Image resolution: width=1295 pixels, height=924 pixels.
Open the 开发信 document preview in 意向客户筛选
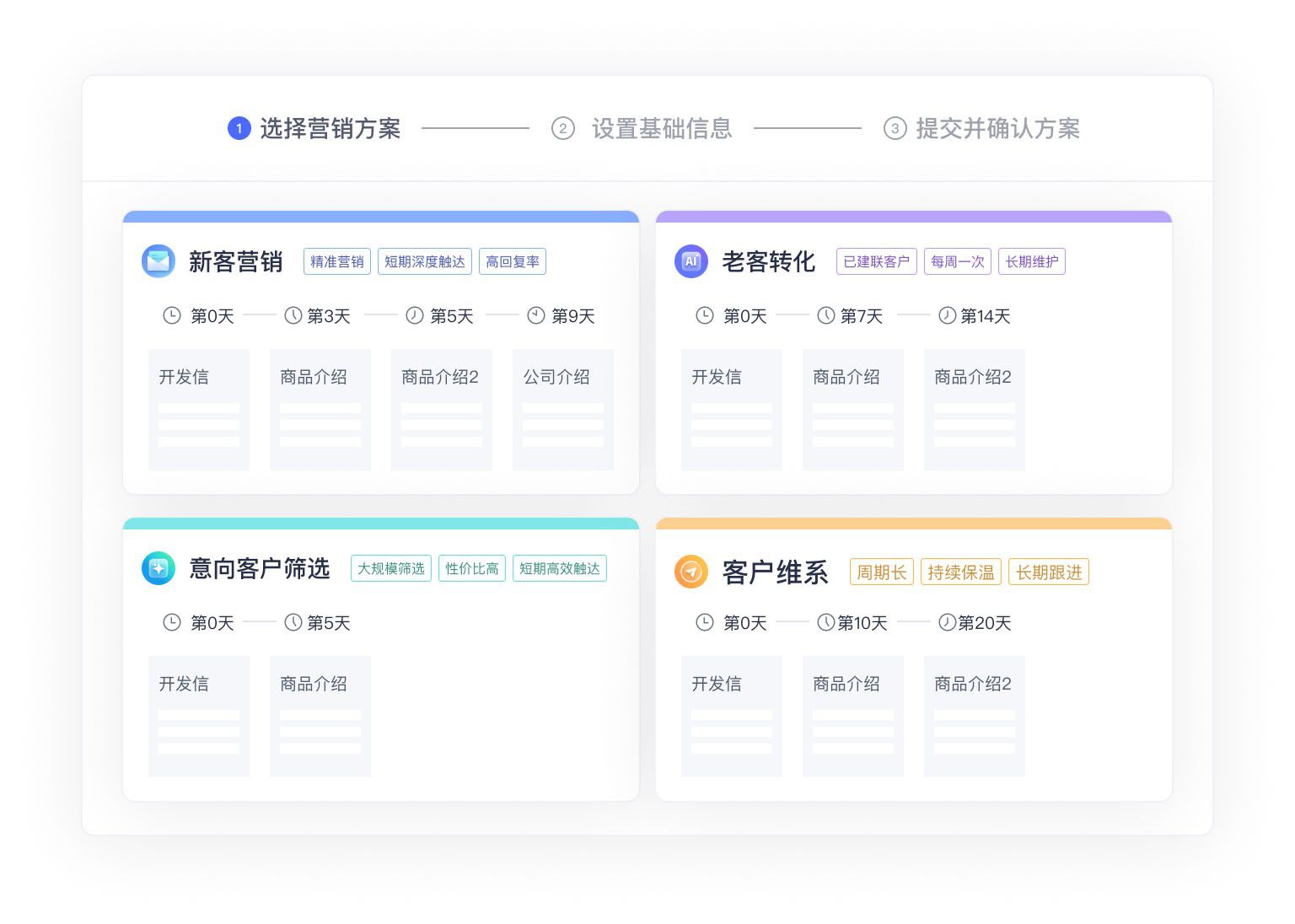(199, 716)
